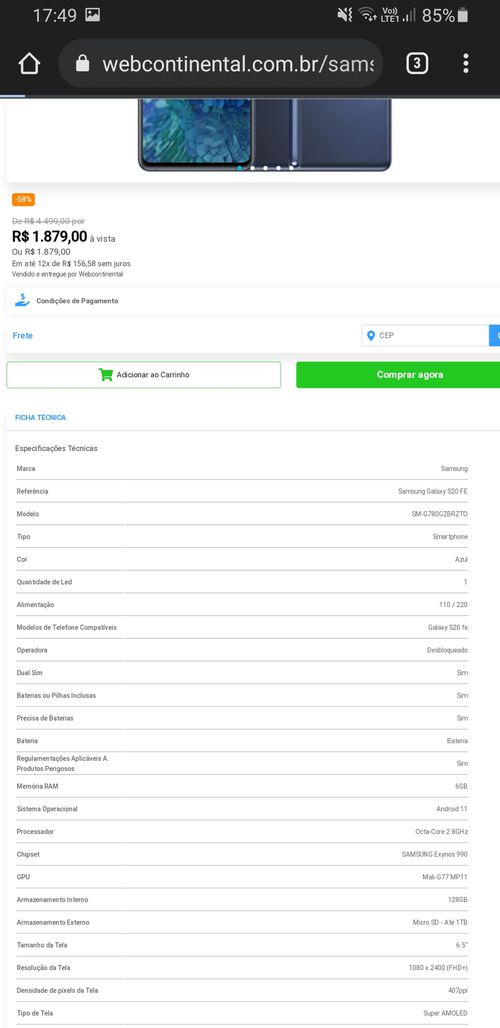Tap the location pin icon in CEP field
500x1028 pixels.
click(371, 336)
